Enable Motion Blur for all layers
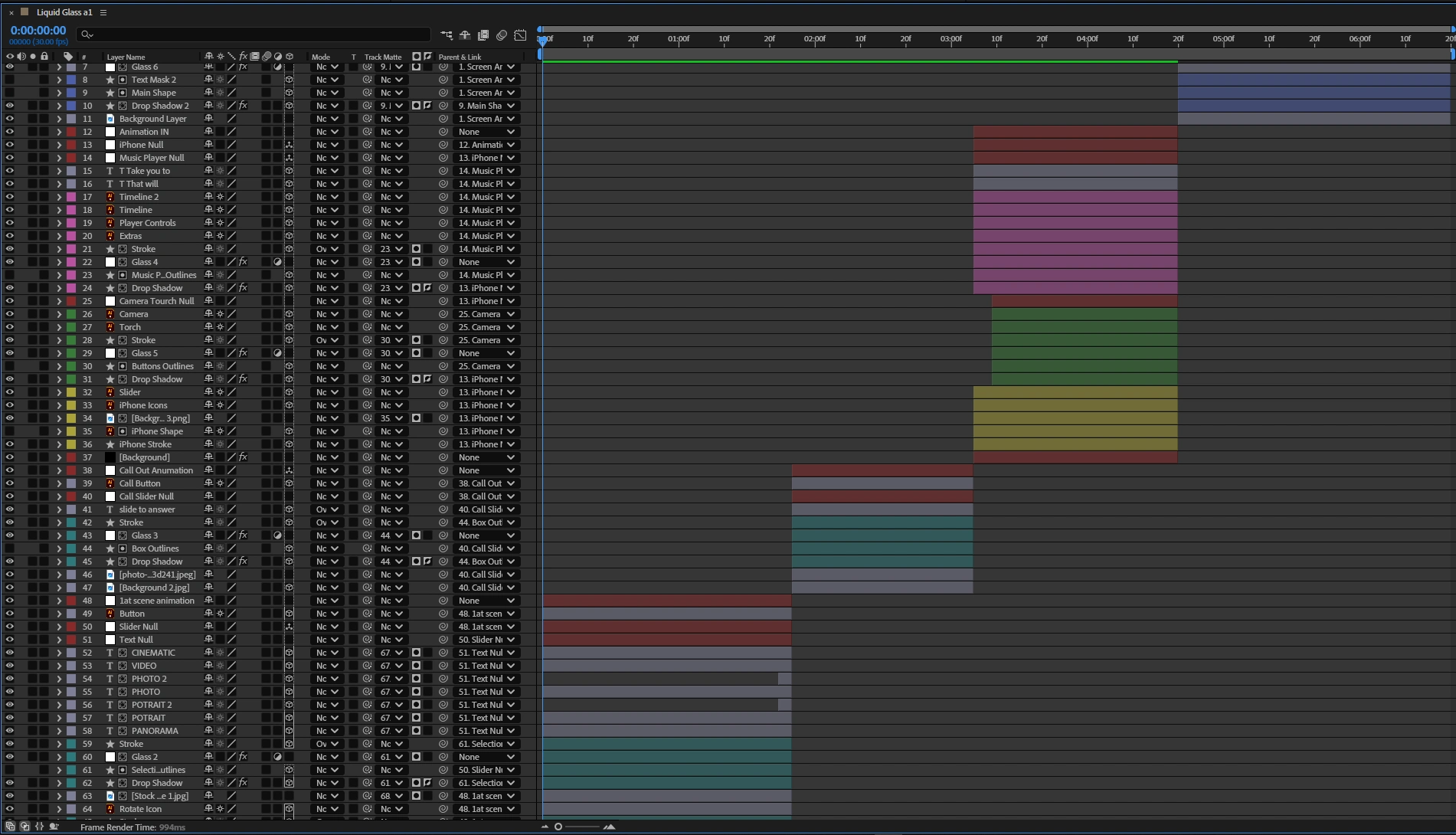Image resolution: width=1456 pixels, height=835 pixels. [502, 35]
